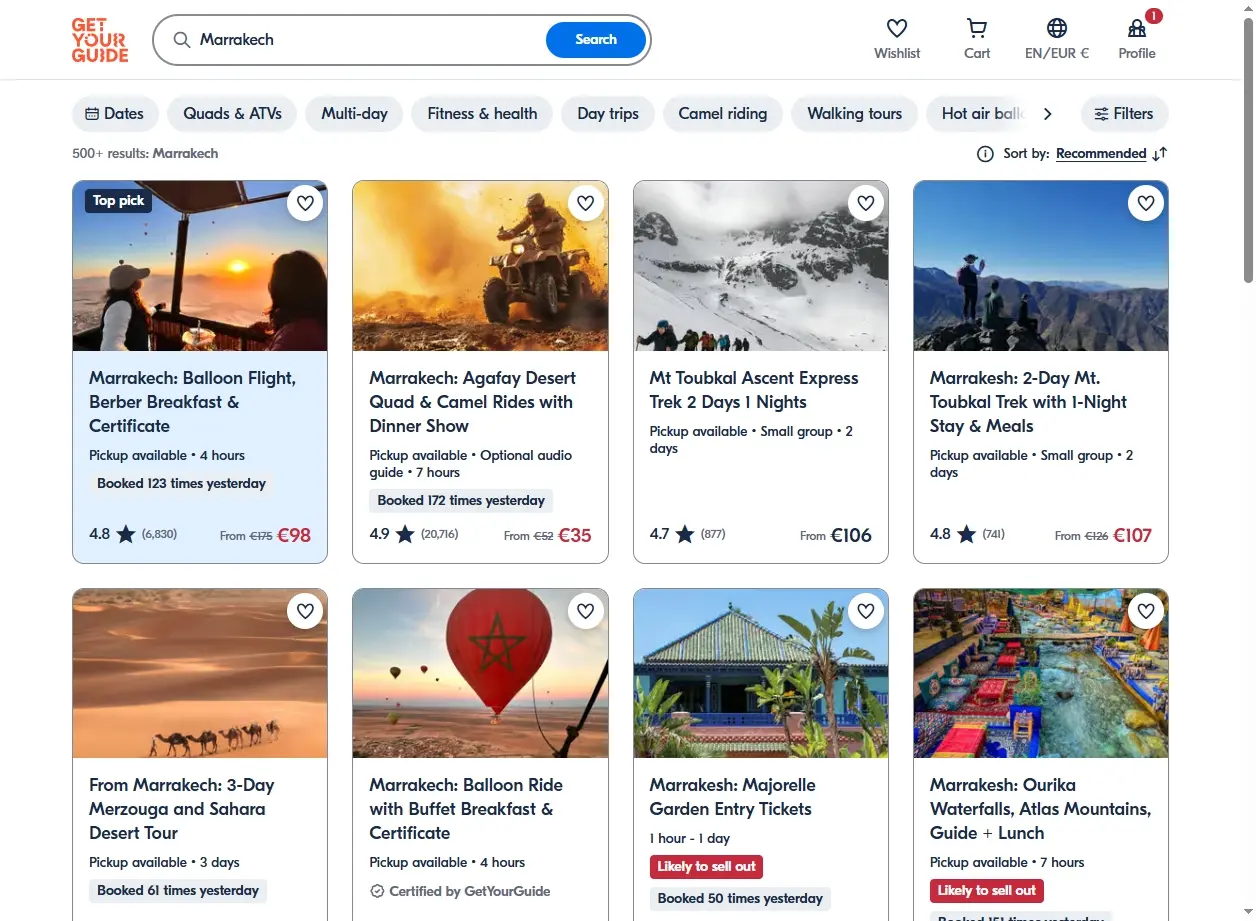Click the €35 price on Agafay Desert card
This screenshot has width=1256, height=921.
(x=575, y=535)
